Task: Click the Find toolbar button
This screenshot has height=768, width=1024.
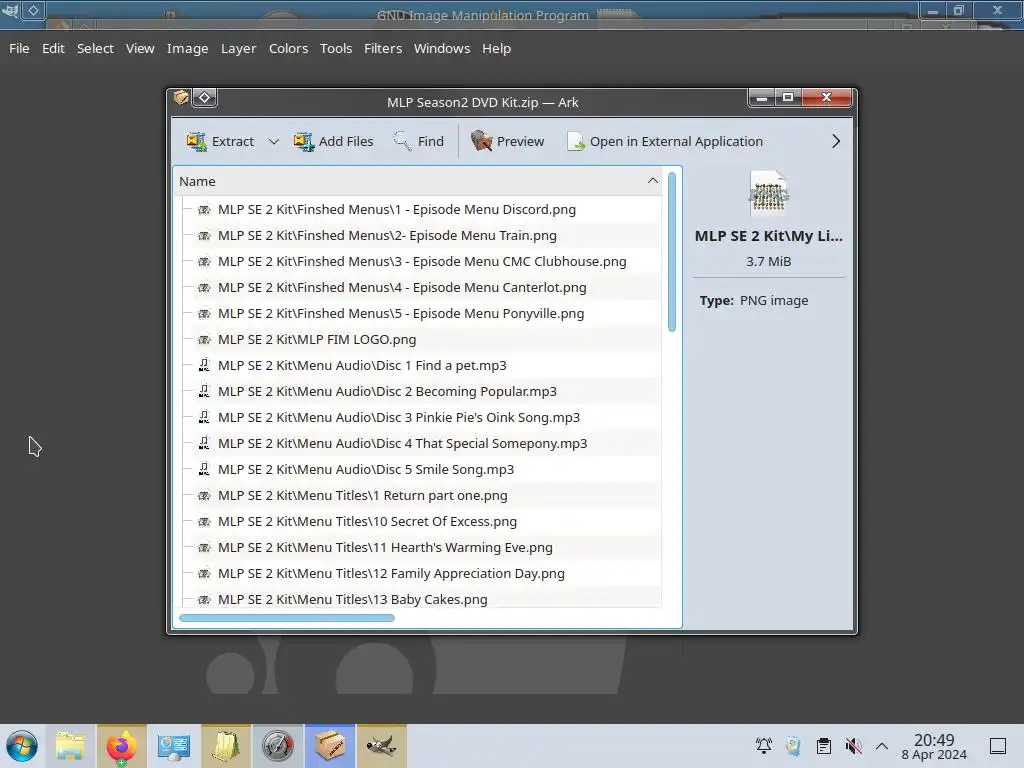Action: (x=418, y=141)
